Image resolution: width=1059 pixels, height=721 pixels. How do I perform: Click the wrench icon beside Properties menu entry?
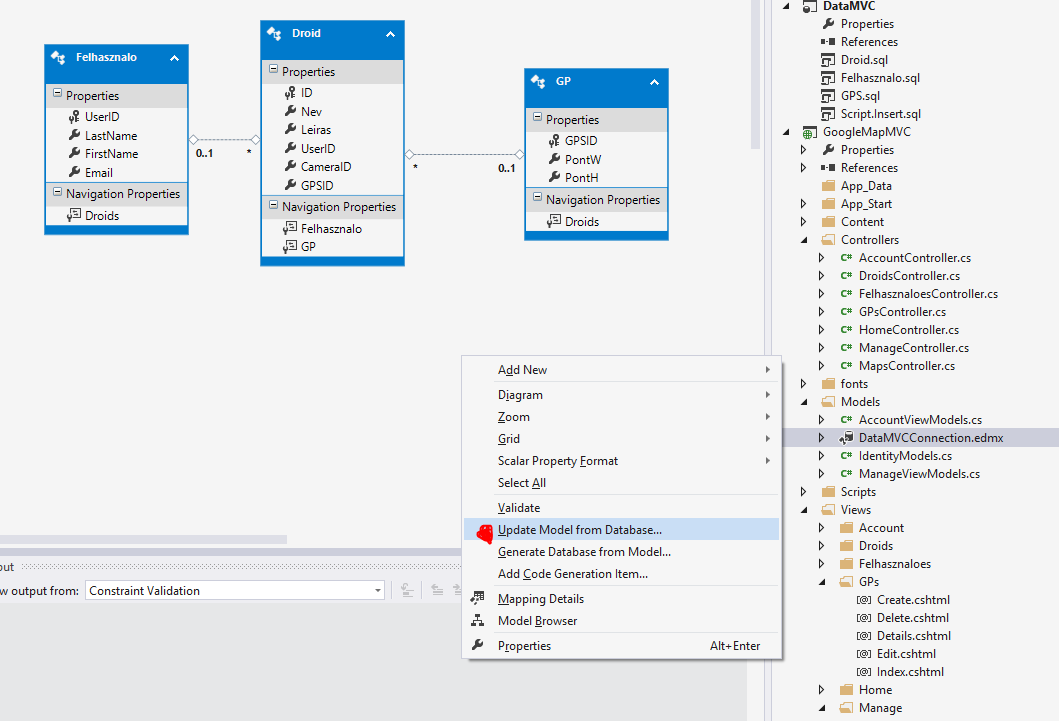click(x=477, y=645)
